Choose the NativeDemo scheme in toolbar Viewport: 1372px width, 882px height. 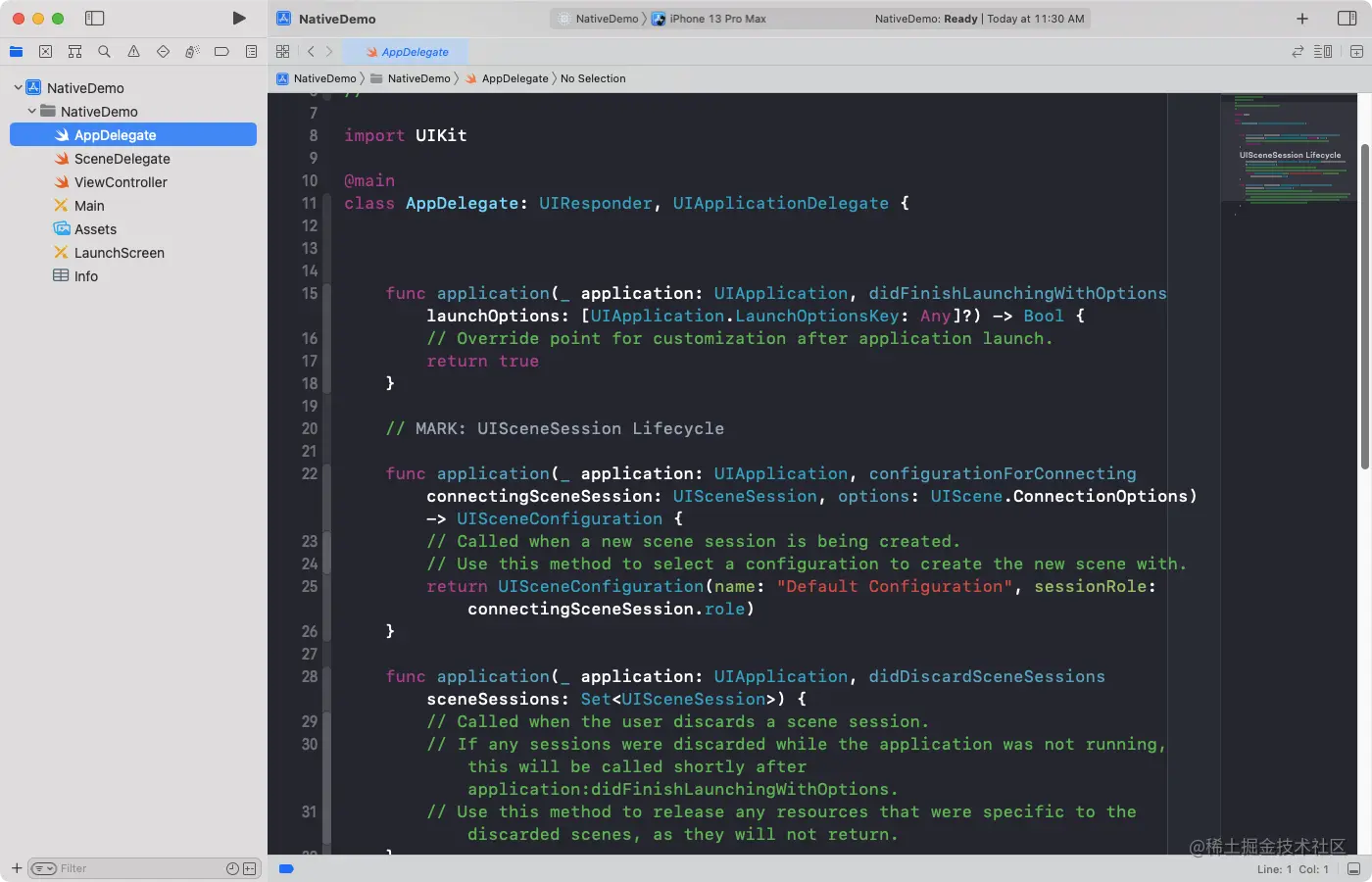[x=599, y=19]
